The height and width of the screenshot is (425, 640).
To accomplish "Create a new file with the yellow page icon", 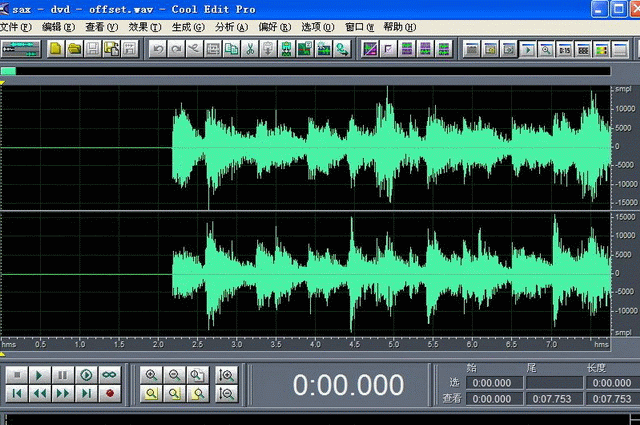I will pos(56,49).
